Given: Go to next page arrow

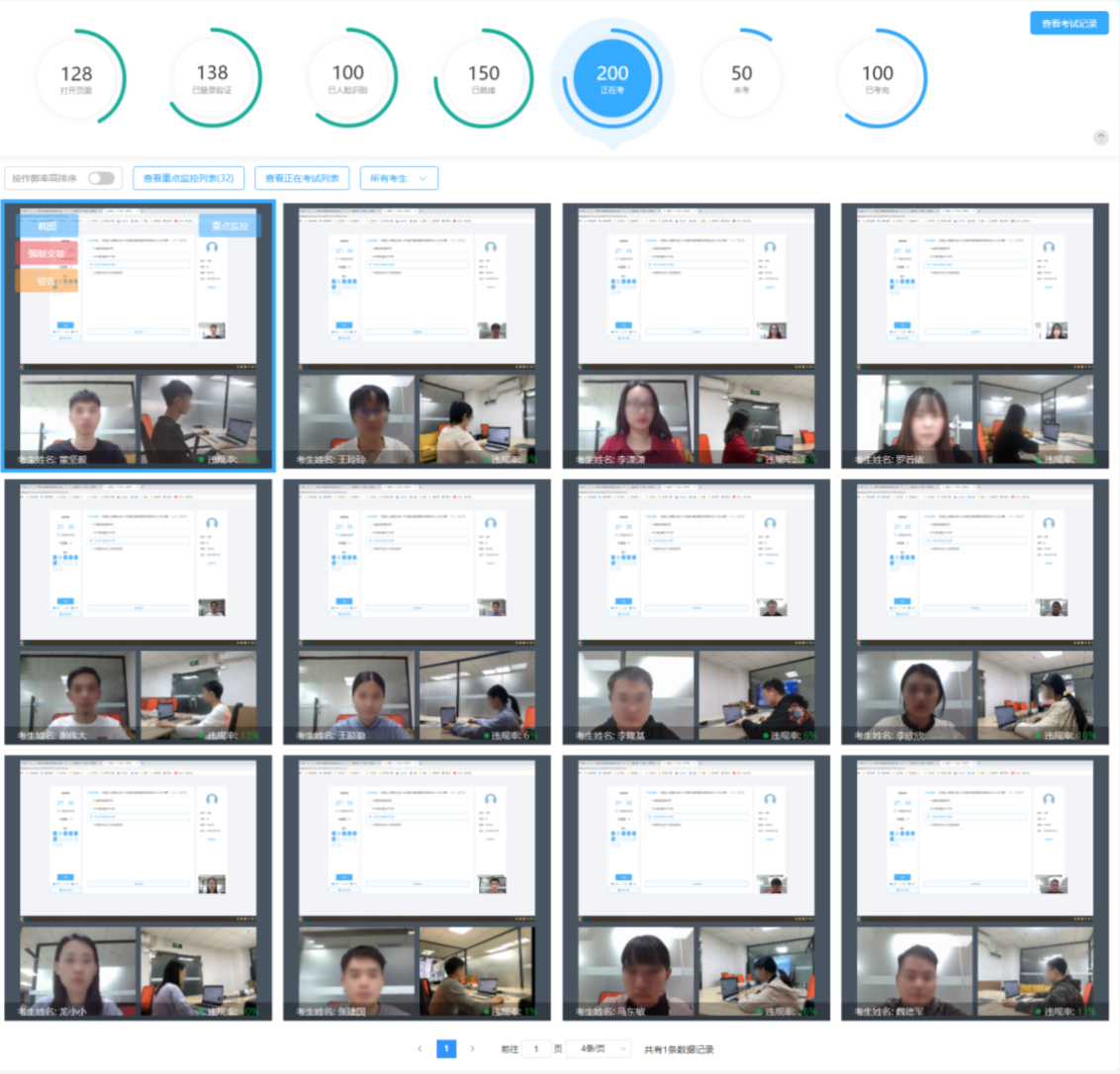Looking at the screenshot, I should point(472,1049).
